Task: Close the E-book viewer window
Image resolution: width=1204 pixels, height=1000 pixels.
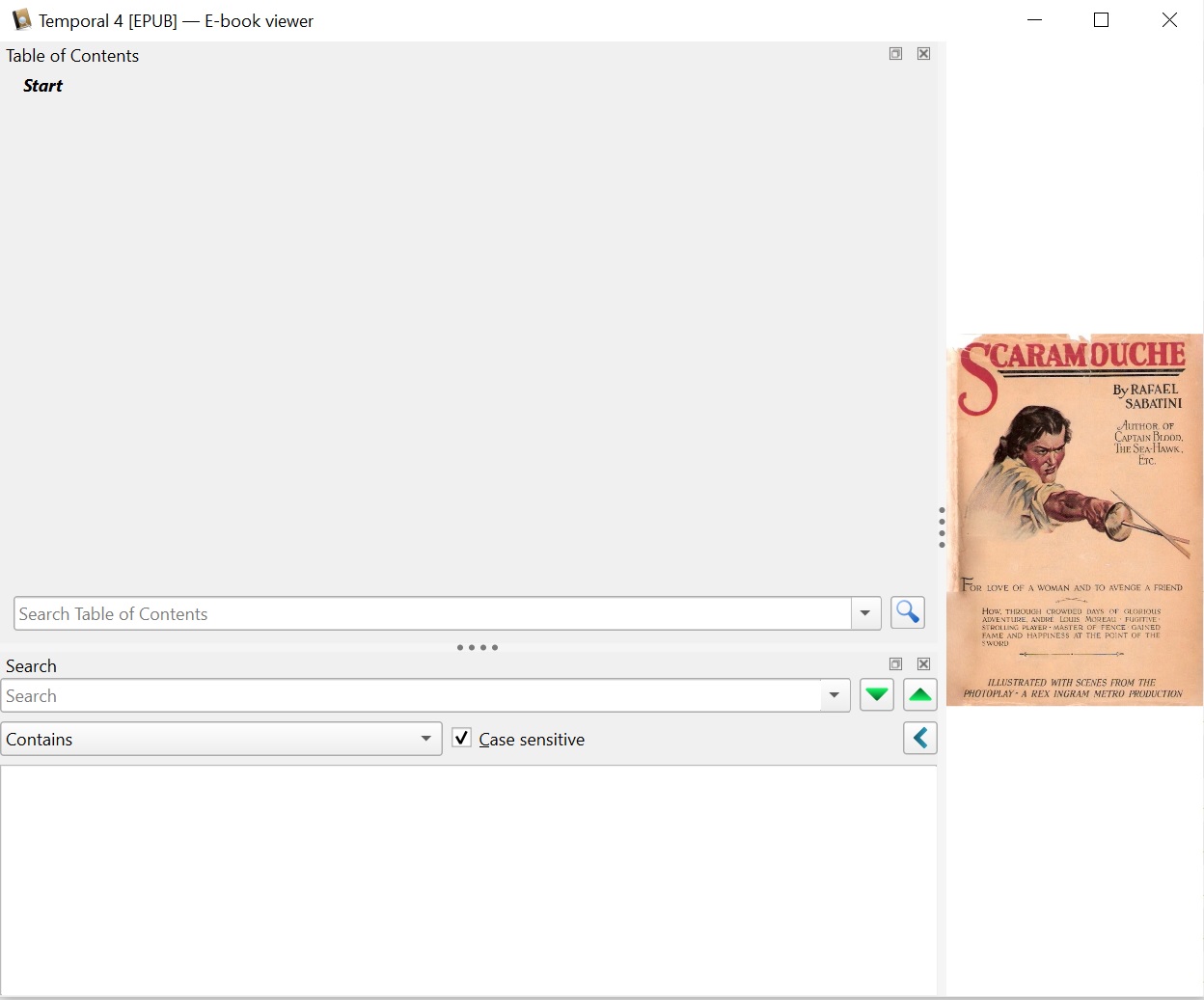Action: click(1169, 20)
